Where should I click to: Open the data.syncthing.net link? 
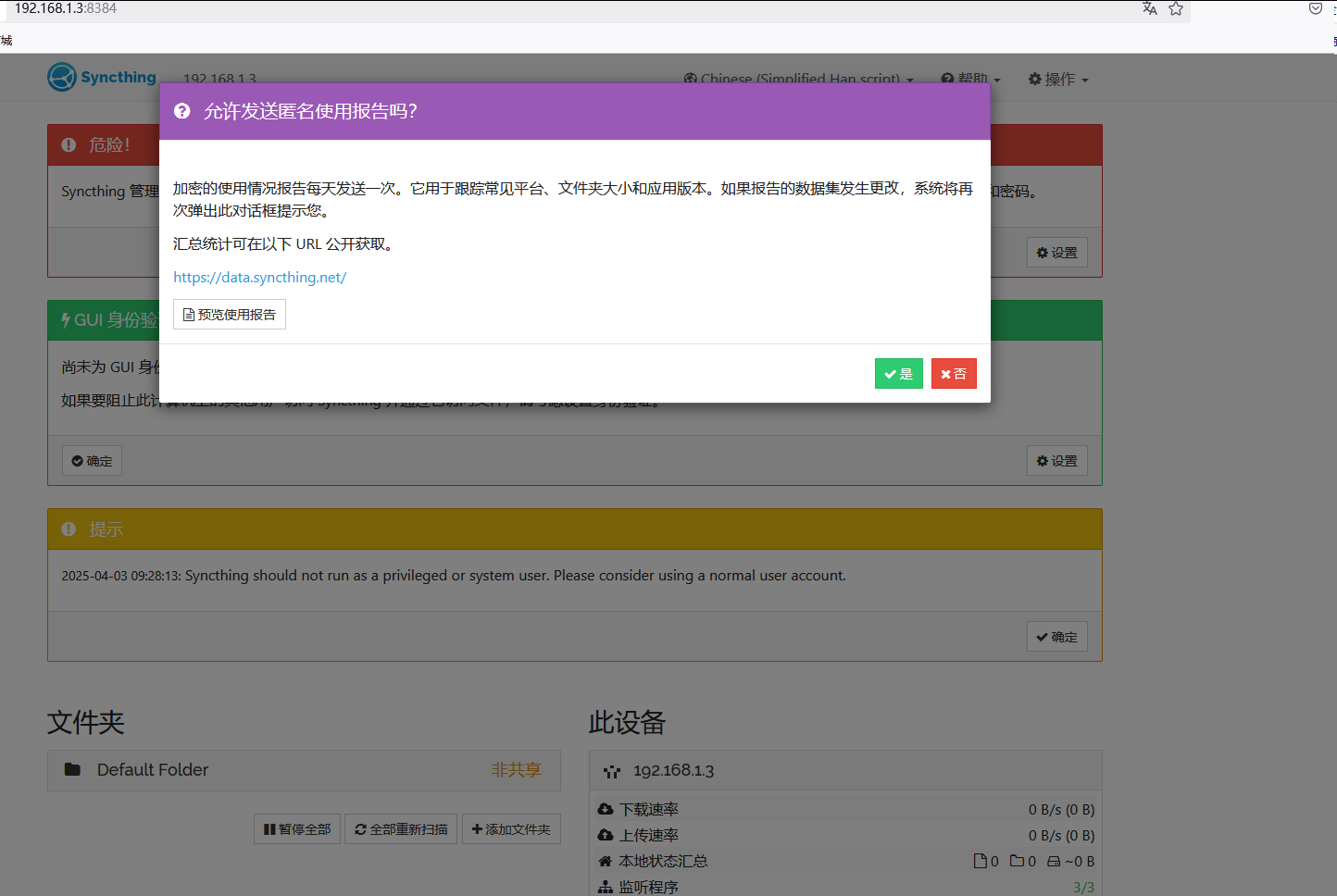tap(259, 277)
